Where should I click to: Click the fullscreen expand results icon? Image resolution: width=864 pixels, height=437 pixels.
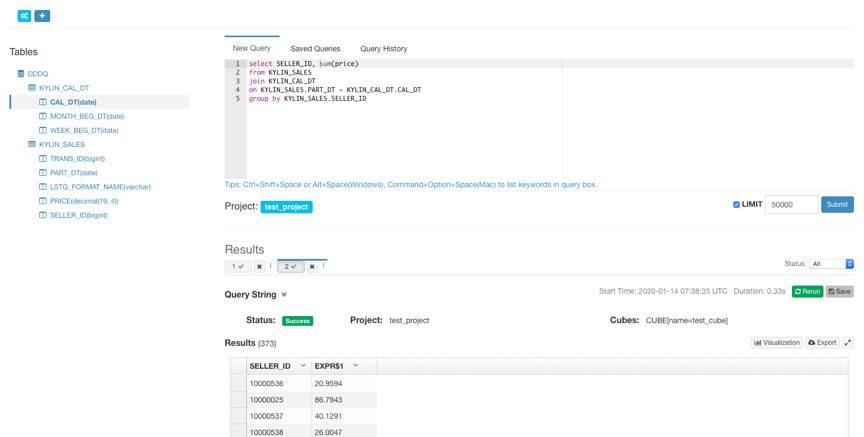[848, 343]
